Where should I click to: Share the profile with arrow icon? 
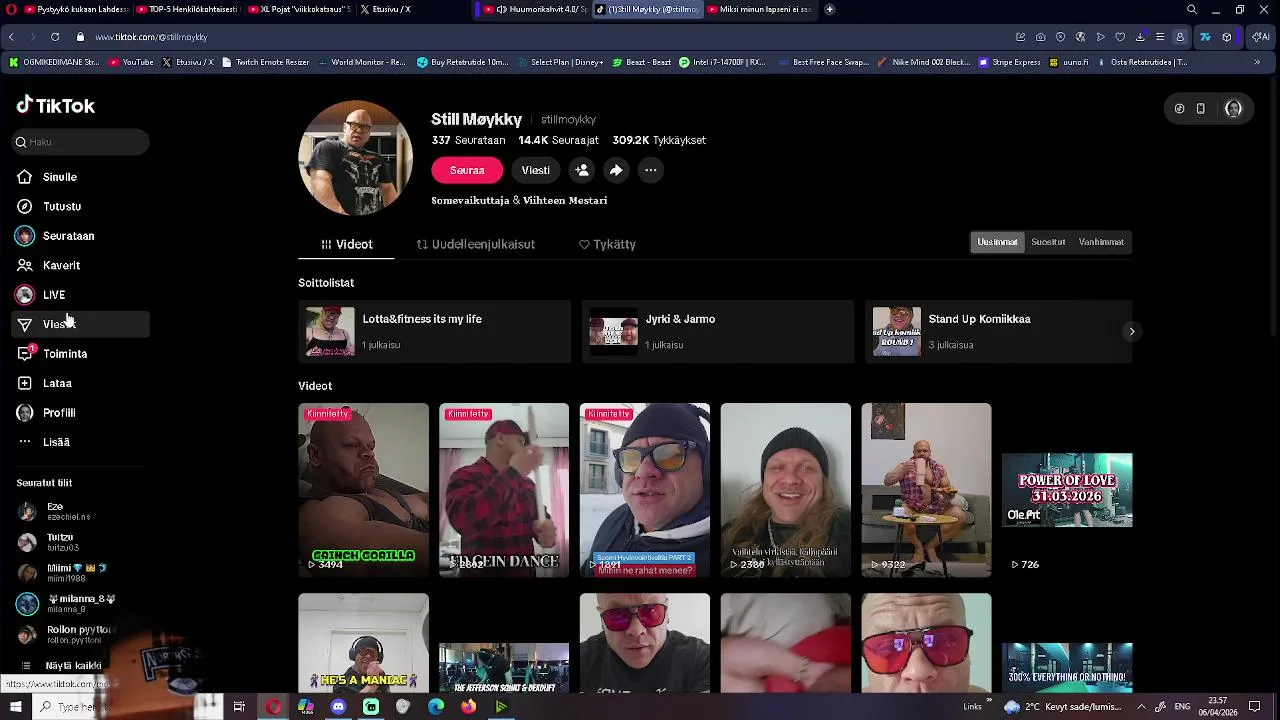coord(616,170)
